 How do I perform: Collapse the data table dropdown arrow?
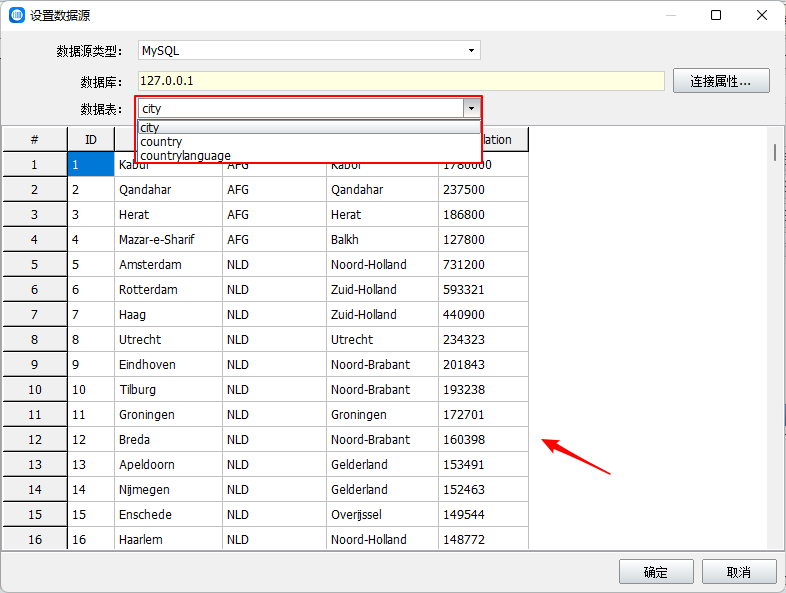coord(471,108)
